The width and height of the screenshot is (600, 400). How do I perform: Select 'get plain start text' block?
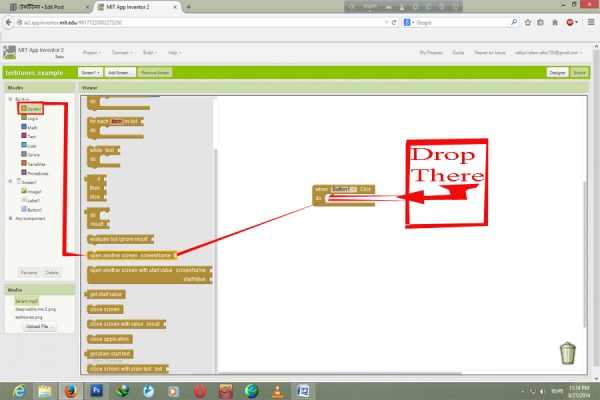[x=109, y=354]
